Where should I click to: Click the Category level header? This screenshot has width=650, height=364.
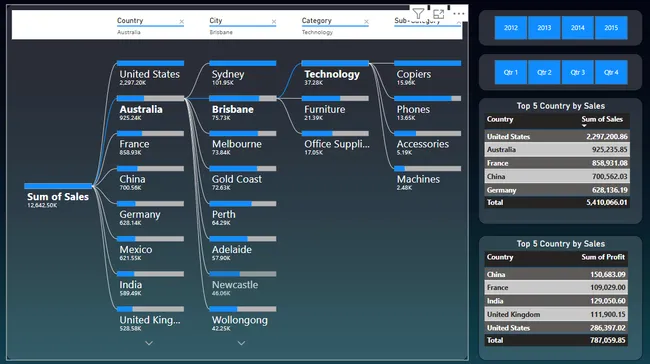point(316,20)
